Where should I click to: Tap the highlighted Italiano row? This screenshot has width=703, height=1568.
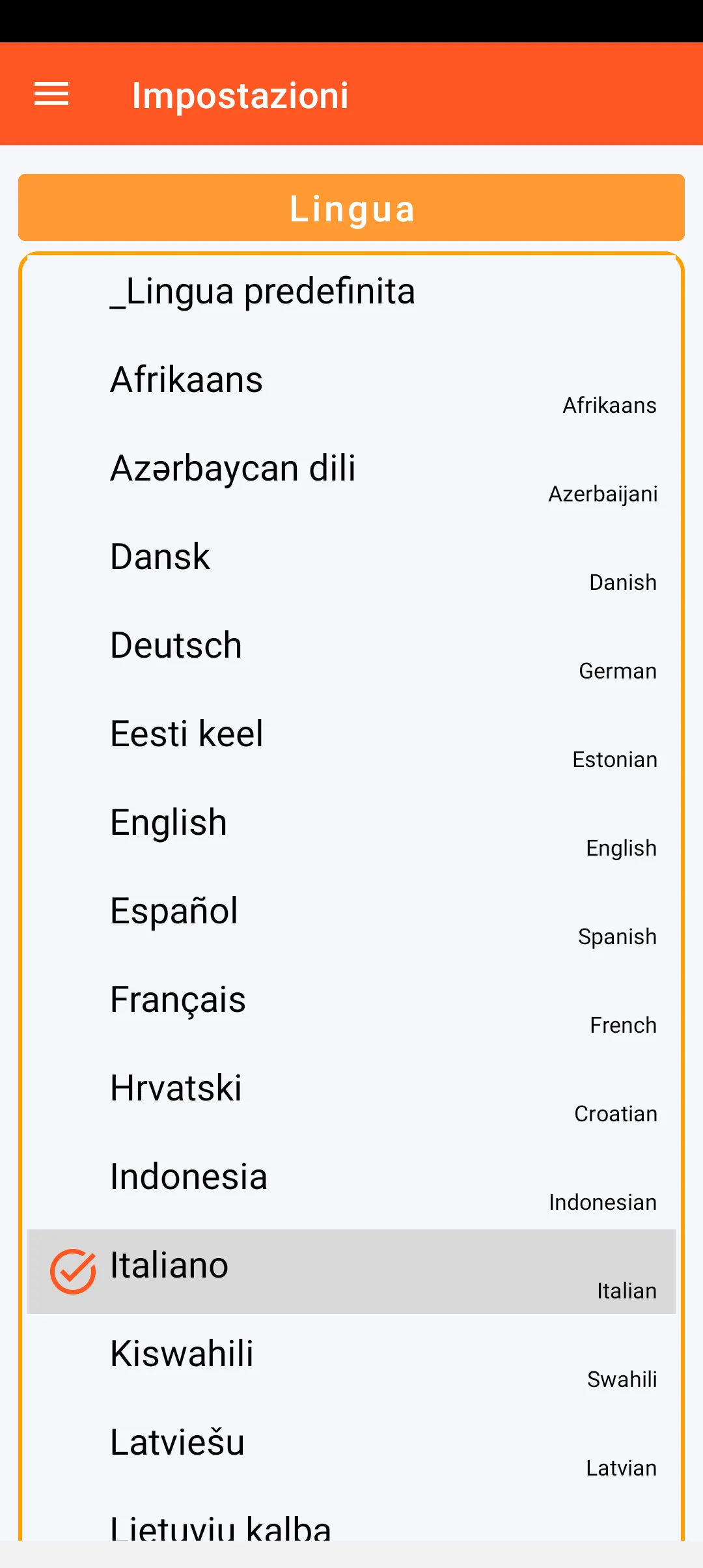[x=351, y=1271]
